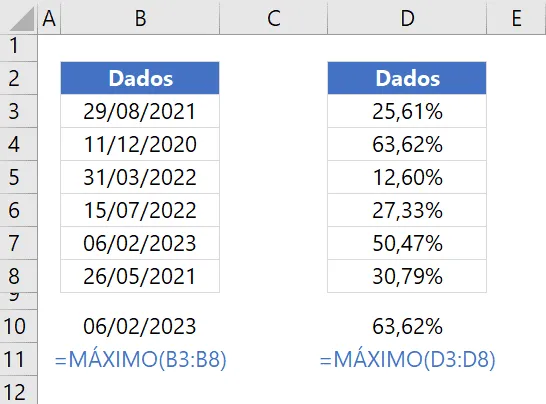Select column B header
This screenshot has height=404, width=546.
pos(140,17)
